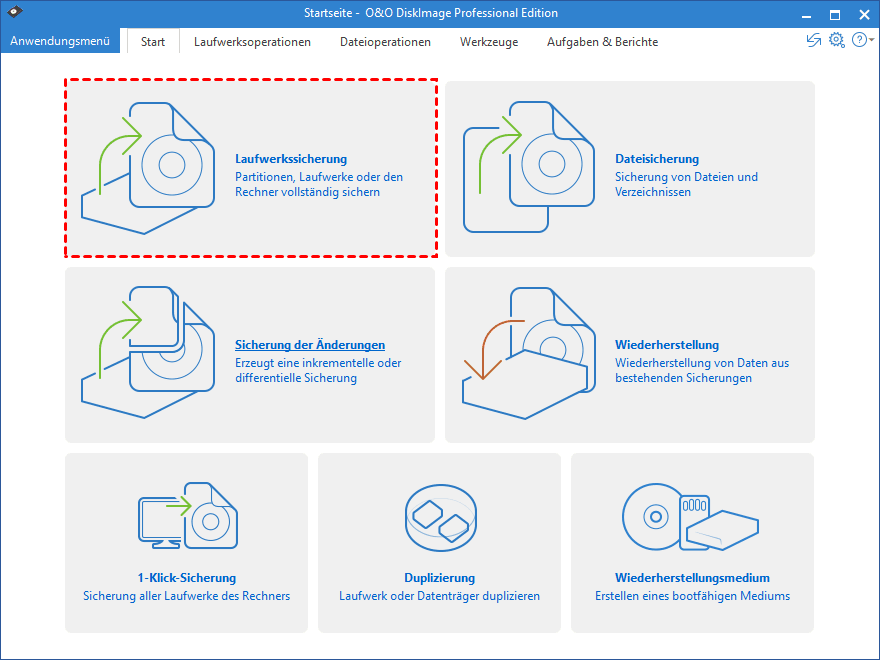Screen dimensions: 880x660
Task: Click text 'Erzeugt eine inkrementelle oder differentielle Sicherung'
Action: [x=318, y=370]
